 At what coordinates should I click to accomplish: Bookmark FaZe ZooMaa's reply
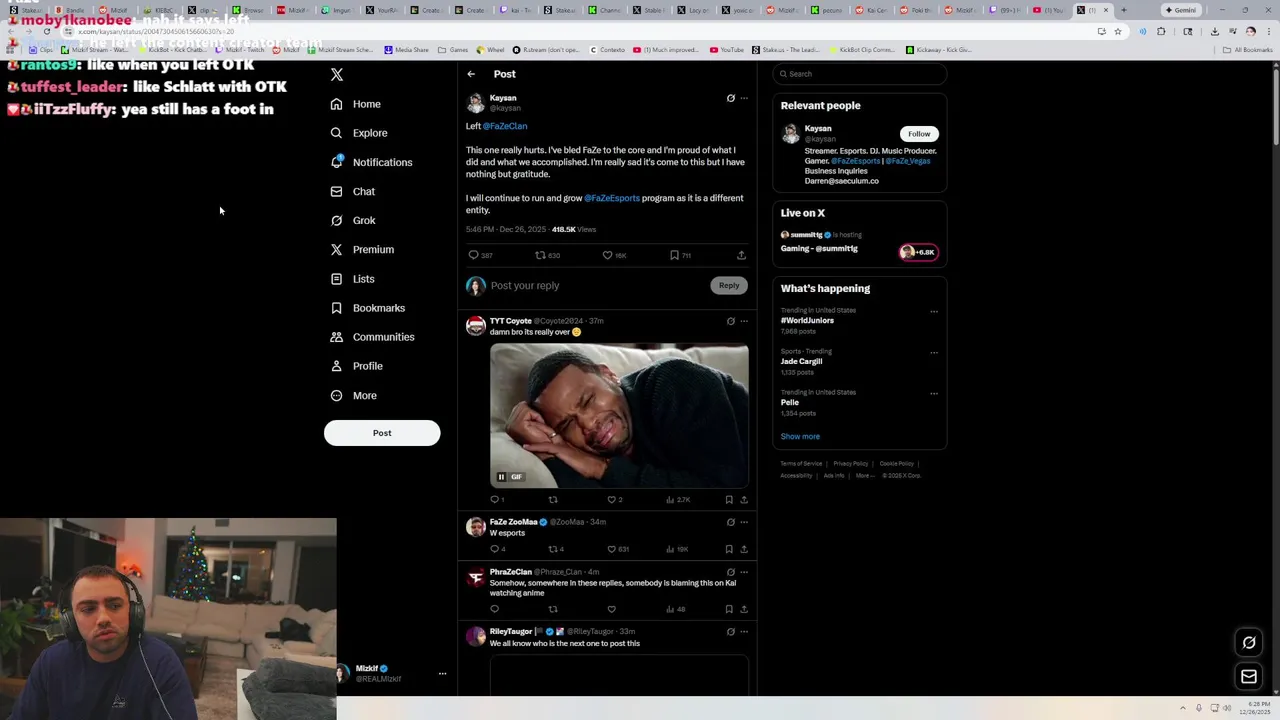[729, 549]
